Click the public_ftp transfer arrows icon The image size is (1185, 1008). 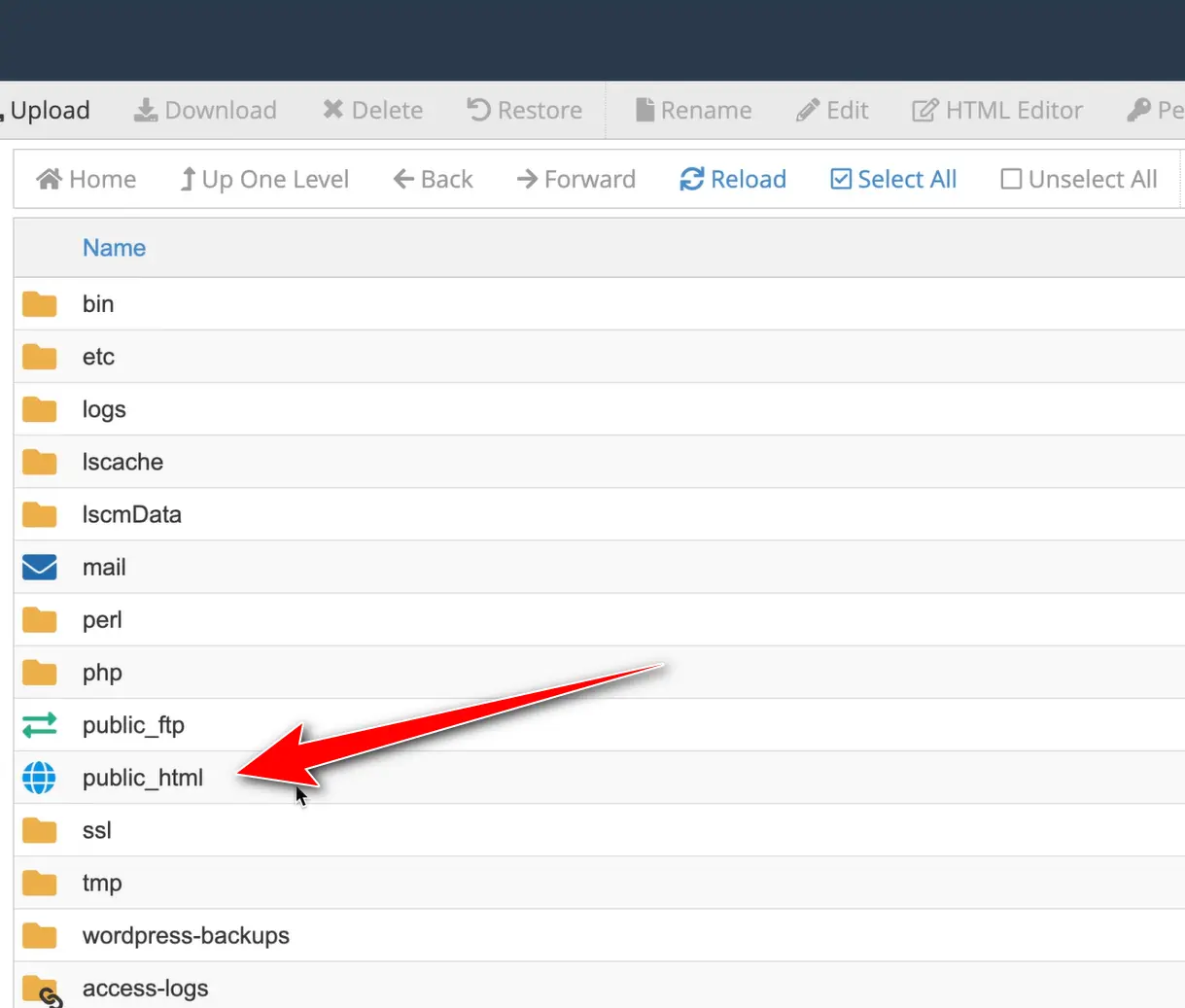pos(39,725)
